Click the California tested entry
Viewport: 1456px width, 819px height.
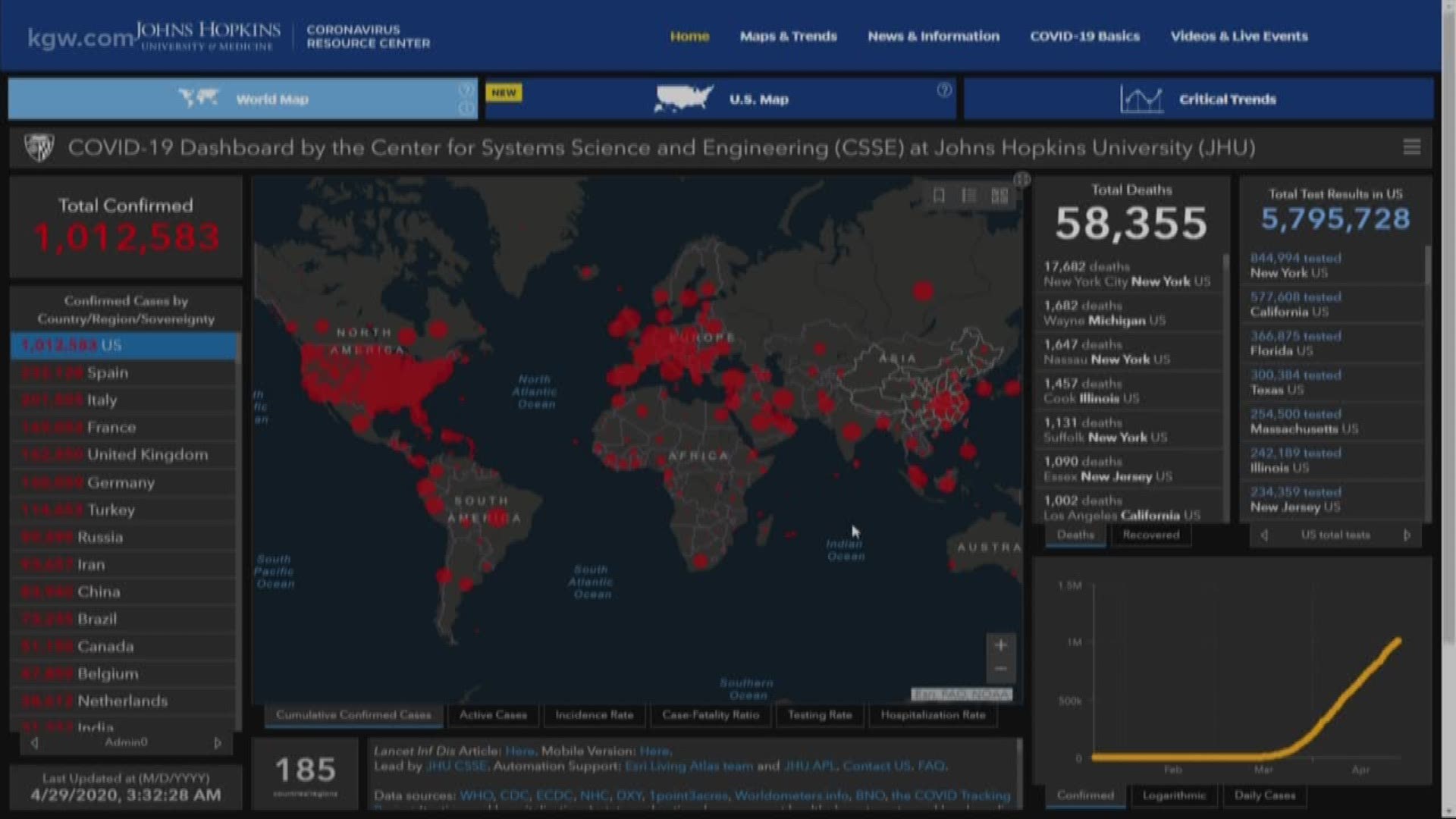[1332, 304]
